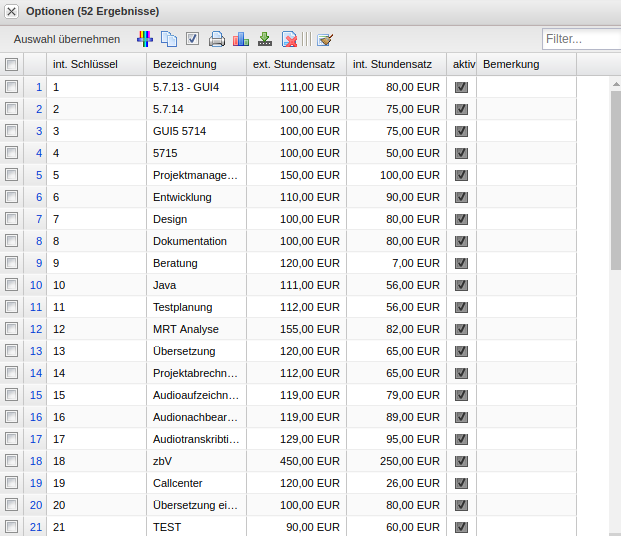Click the clear filter broom icon

[x=325, y=40]
